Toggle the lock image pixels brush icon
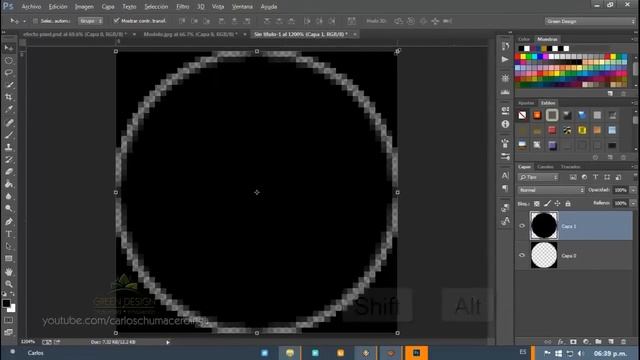The width and height of the screenshot is (640, 360). (x=547, y=203)
